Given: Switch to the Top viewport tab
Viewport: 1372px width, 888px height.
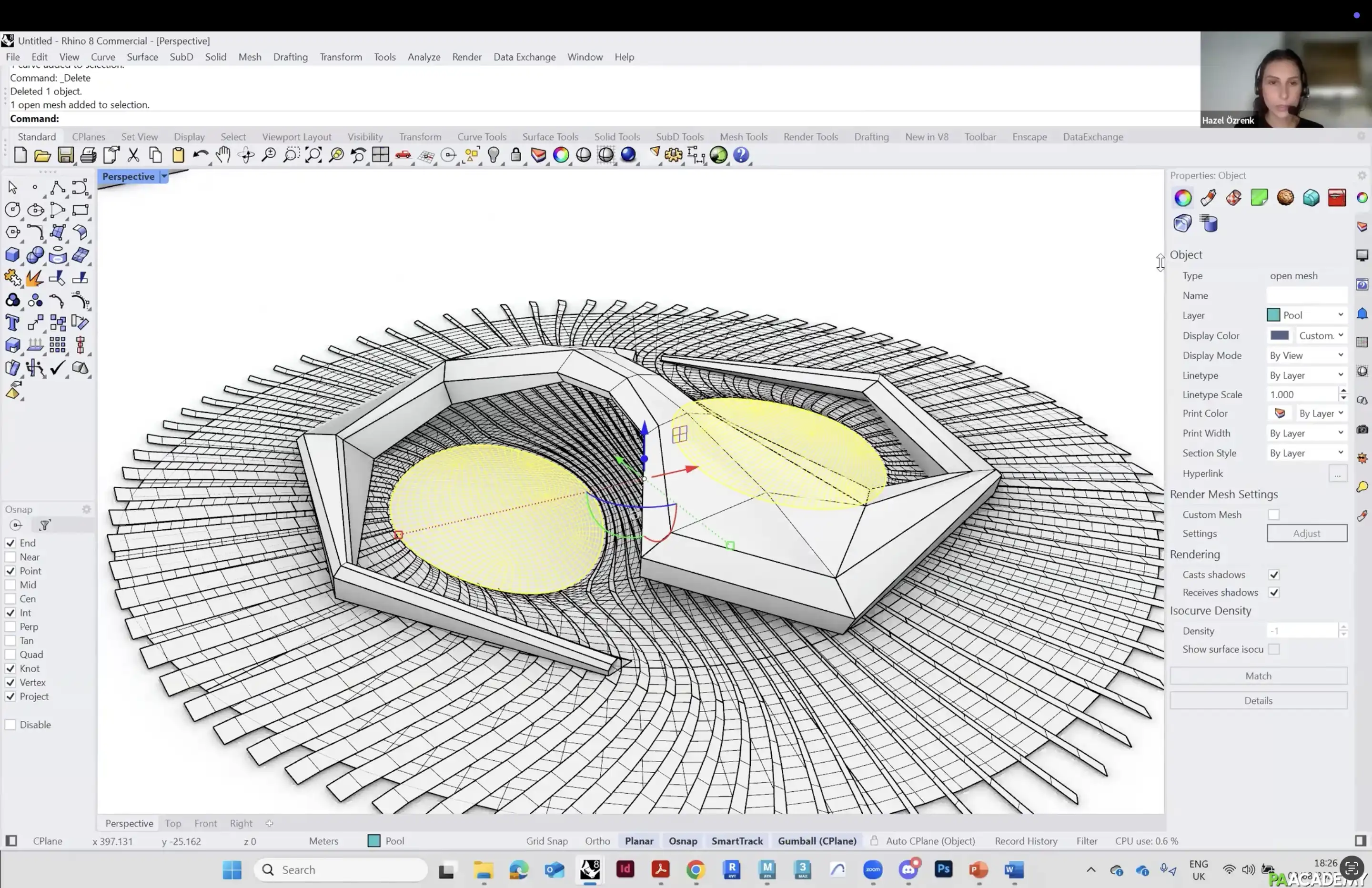Looking at the screenshot, I should point(173,823).
